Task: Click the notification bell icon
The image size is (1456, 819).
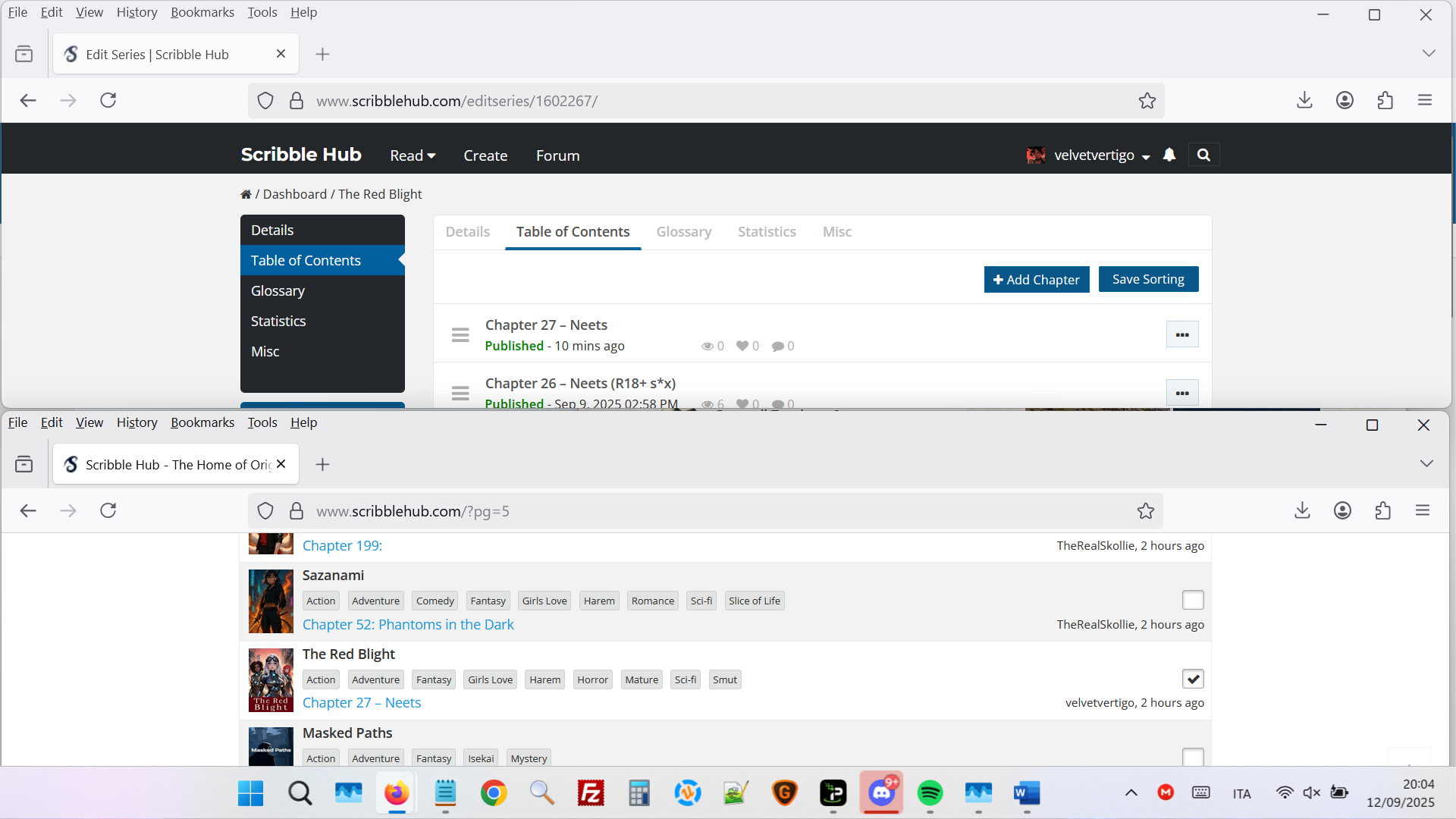Action: coord(1169,155)
